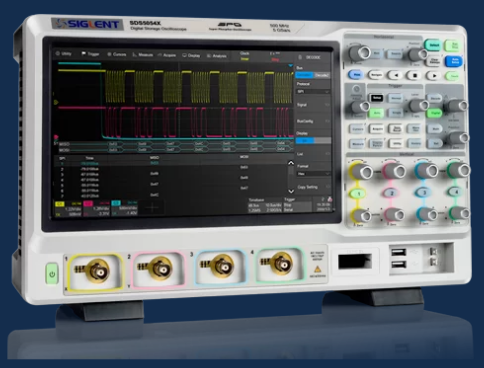The height and width of the screenshot is (368, 484).
Task: Hit the teal Default button
Action: [x=433, y=45]
